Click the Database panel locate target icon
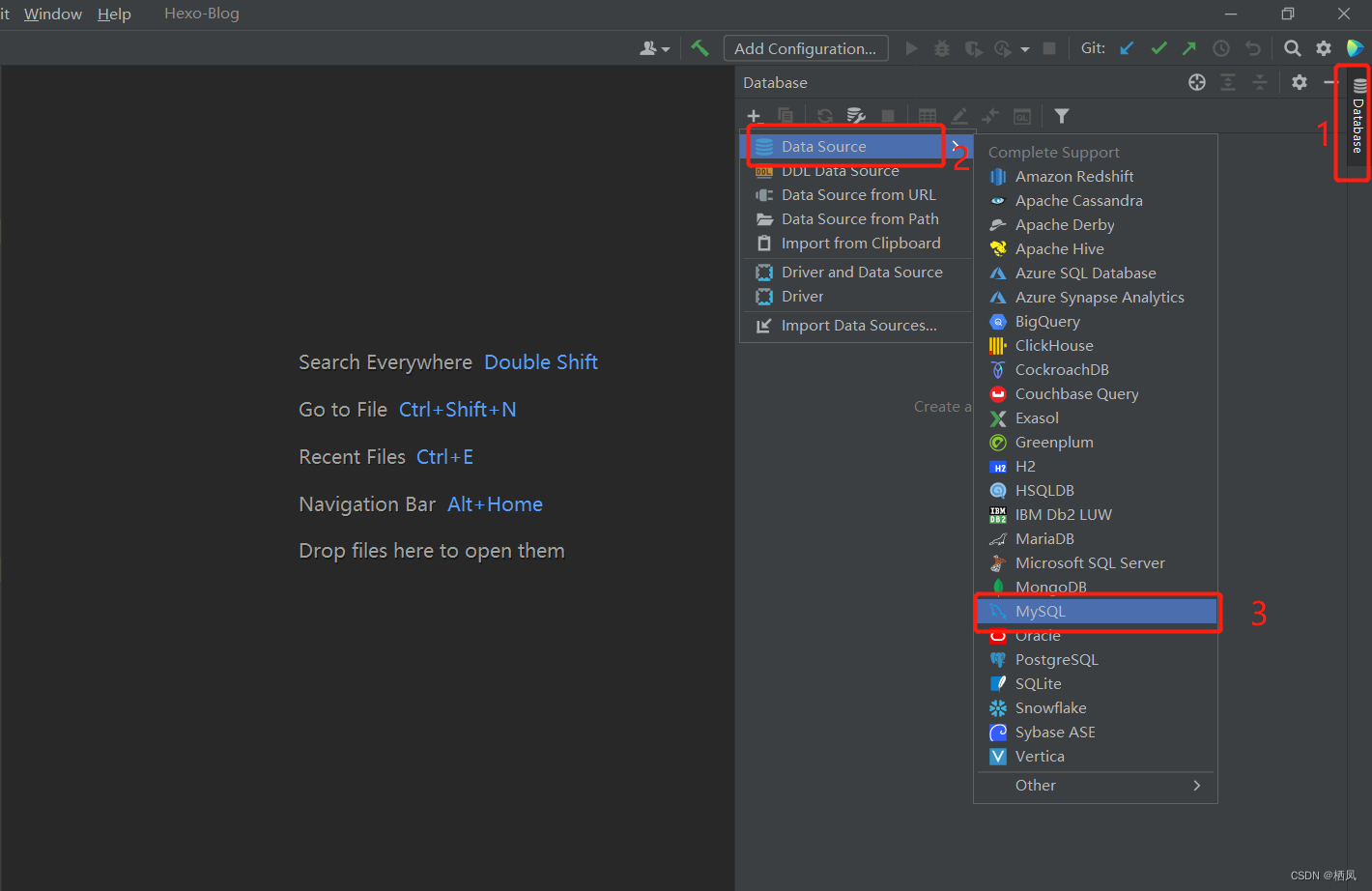Image resolution: width=1372 pixels, height=891 pixels. pos(1197,82)
